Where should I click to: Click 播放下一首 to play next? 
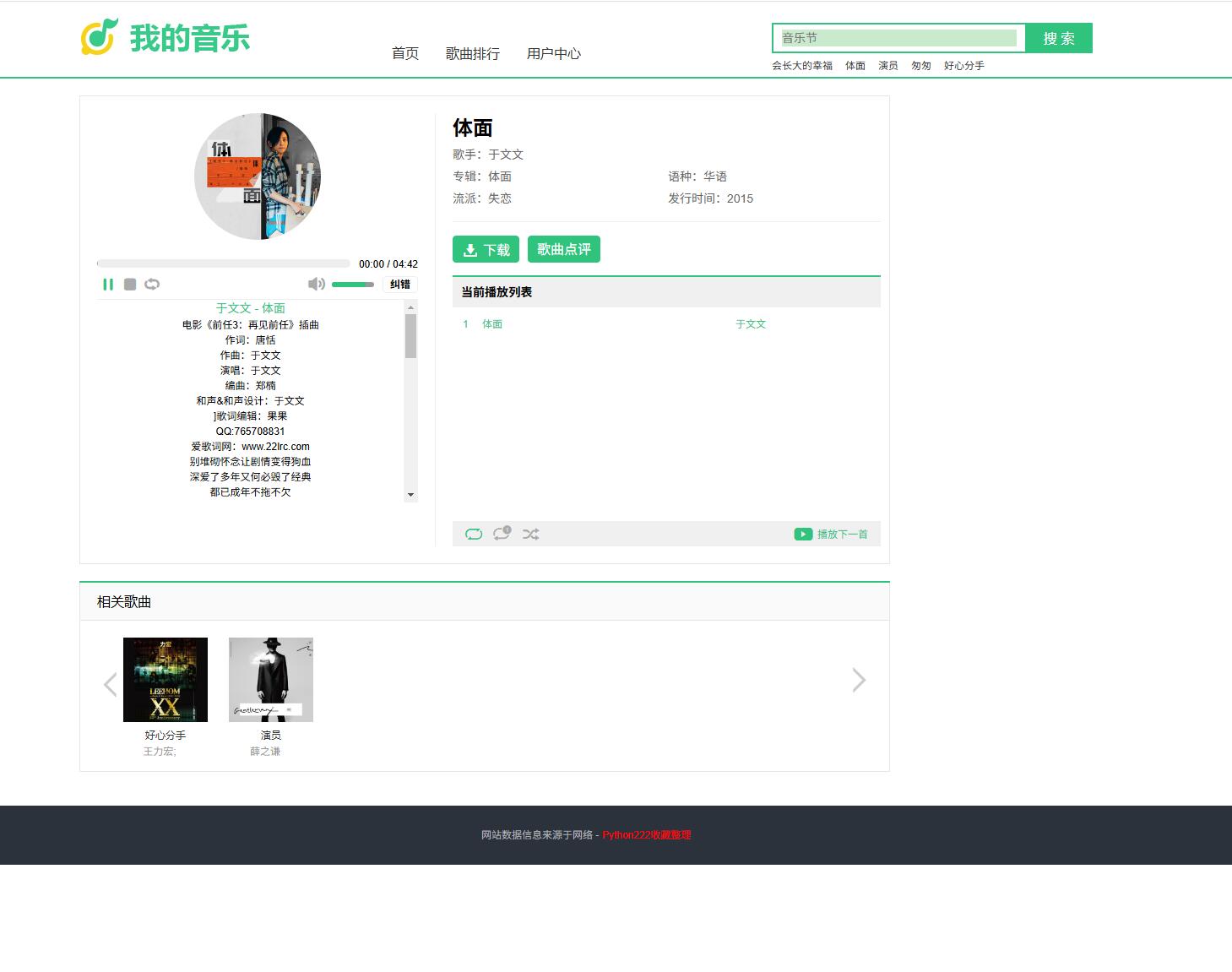[831, 534]
